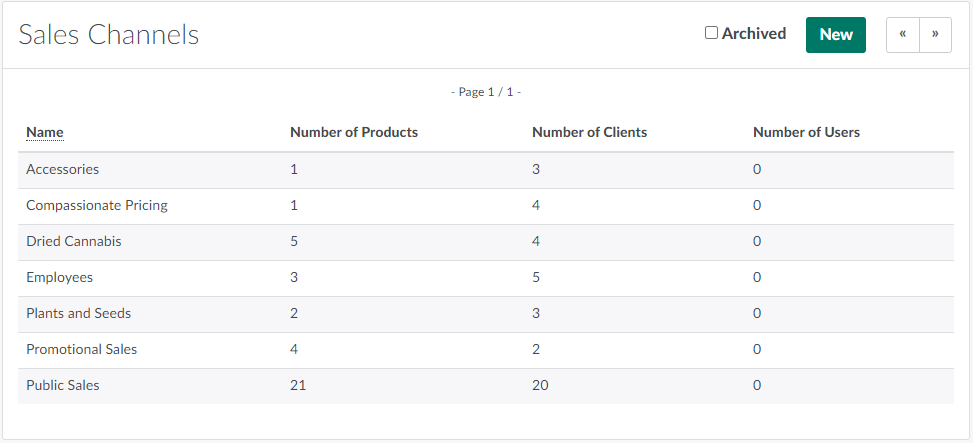Select the Dried Cannabis channel
Viewport: 973px width, 443px height.
pyautogui.click(x=73, y=242)
